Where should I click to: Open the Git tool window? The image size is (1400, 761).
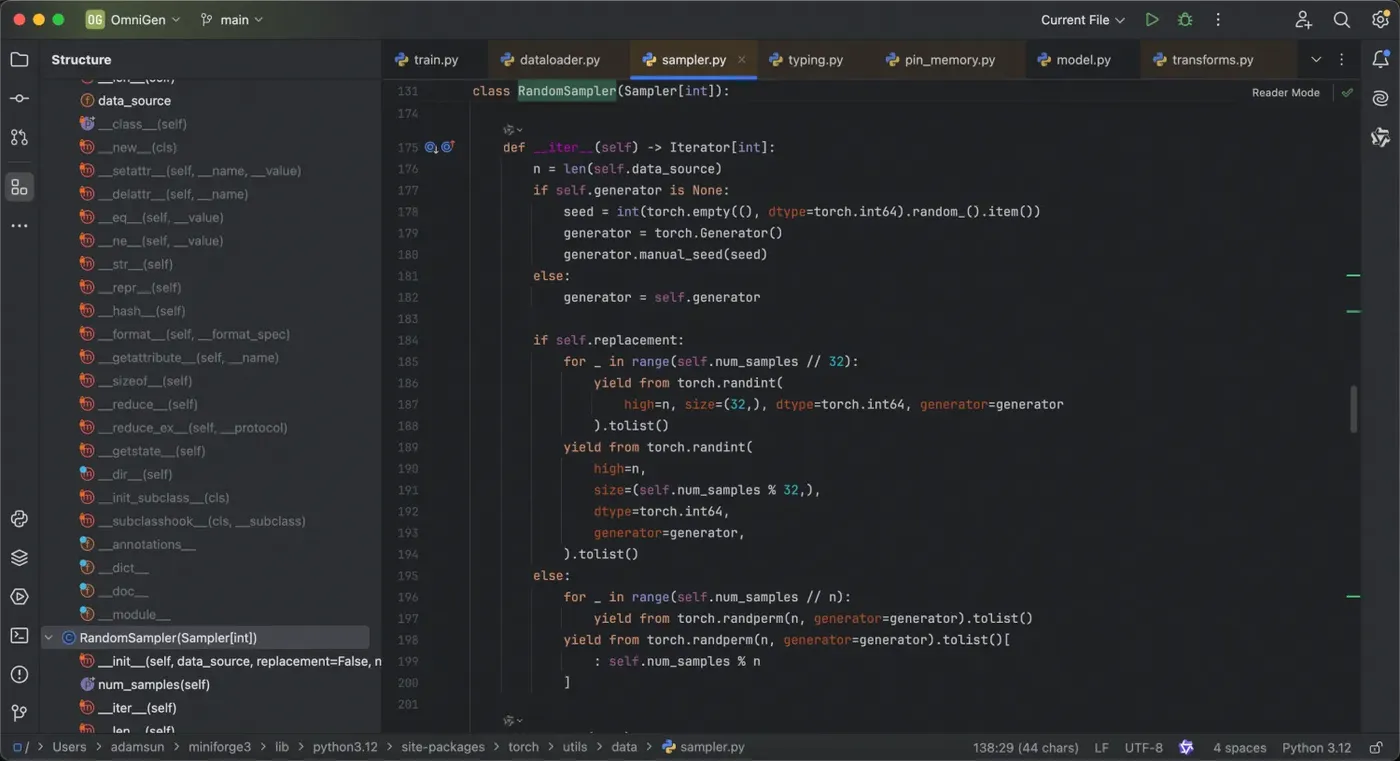tap(19, 713)
